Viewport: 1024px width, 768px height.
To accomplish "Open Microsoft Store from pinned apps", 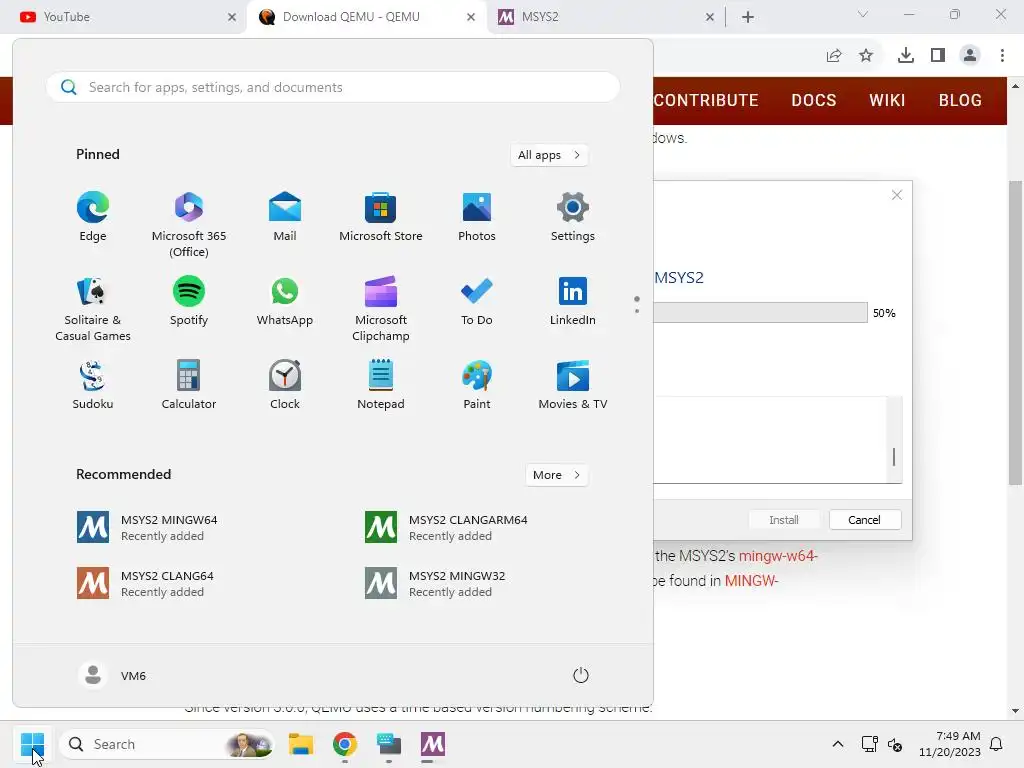I will 381,217.
